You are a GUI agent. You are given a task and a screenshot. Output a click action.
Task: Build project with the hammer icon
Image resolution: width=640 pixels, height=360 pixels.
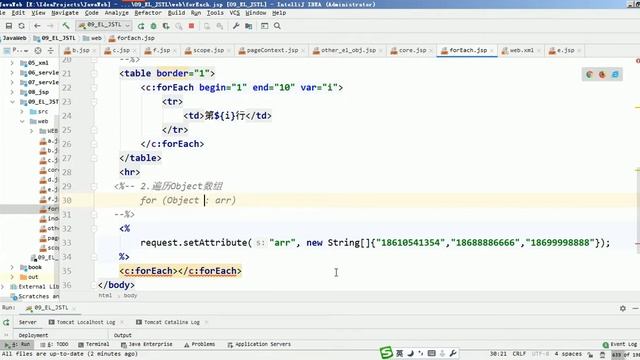pos(66,26)
